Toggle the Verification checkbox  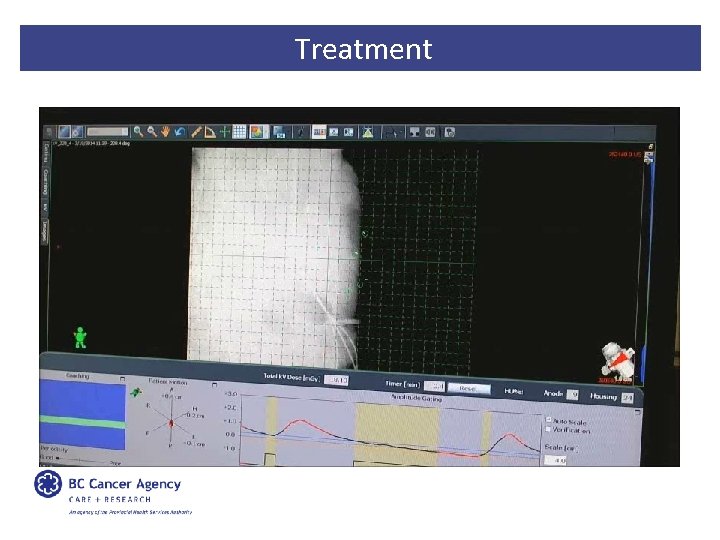click(548, 429)
